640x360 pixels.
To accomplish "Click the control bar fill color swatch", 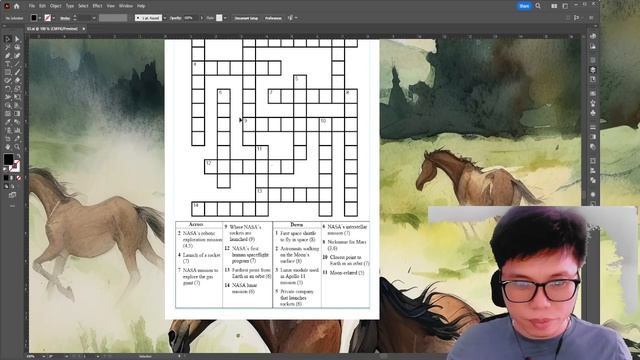I will pyautogui.click(x=34, y=18).
